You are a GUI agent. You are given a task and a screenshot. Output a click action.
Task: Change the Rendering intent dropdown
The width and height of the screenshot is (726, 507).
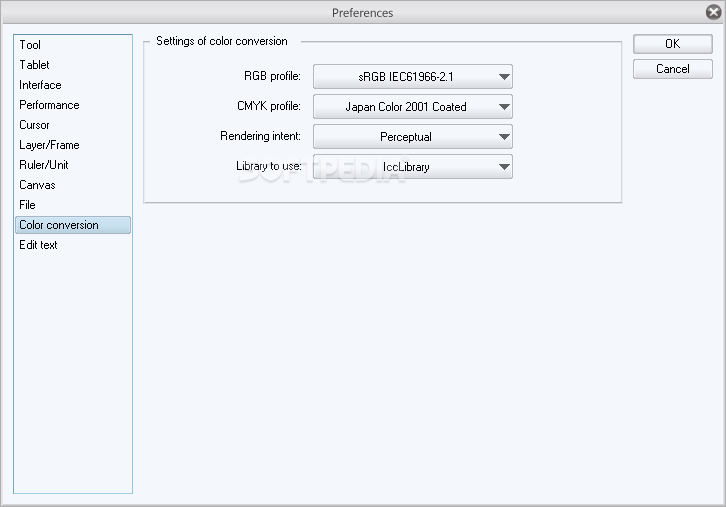(413, 137)
